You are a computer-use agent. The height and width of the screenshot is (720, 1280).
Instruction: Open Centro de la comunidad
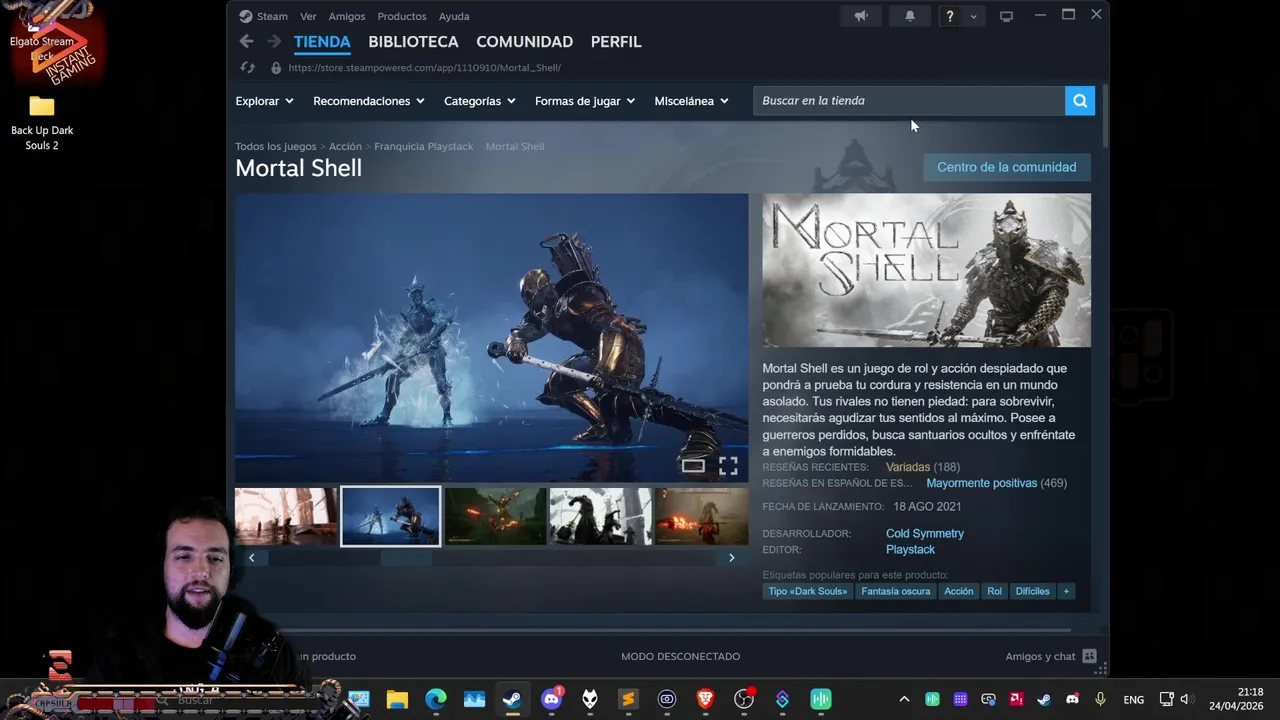1007,167
